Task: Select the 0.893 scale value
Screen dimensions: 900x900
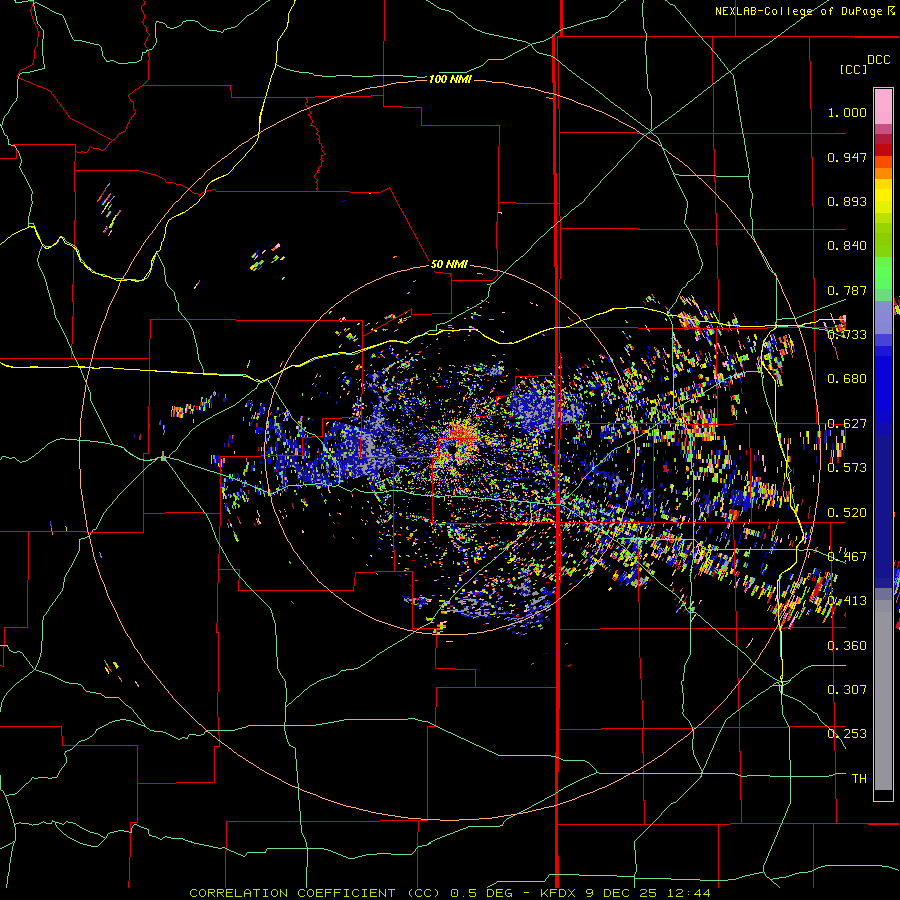Action: pyautogui.click(x=847, y=201)
